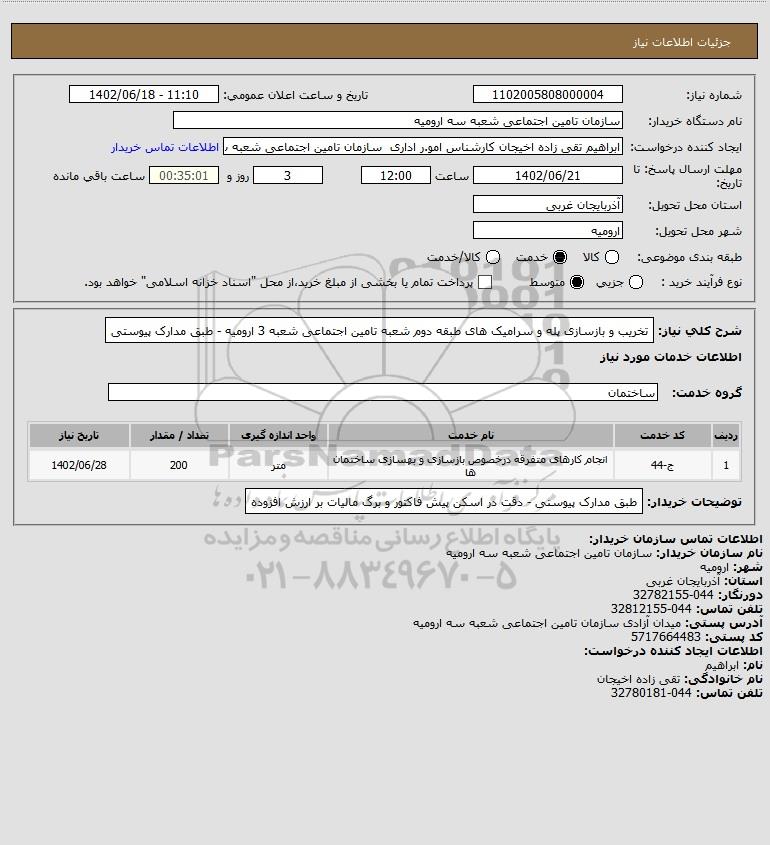This screenshot has width=770, height=845.
Task: Click the delivery province field آذربایجان غربی
Action: (547, 205)
